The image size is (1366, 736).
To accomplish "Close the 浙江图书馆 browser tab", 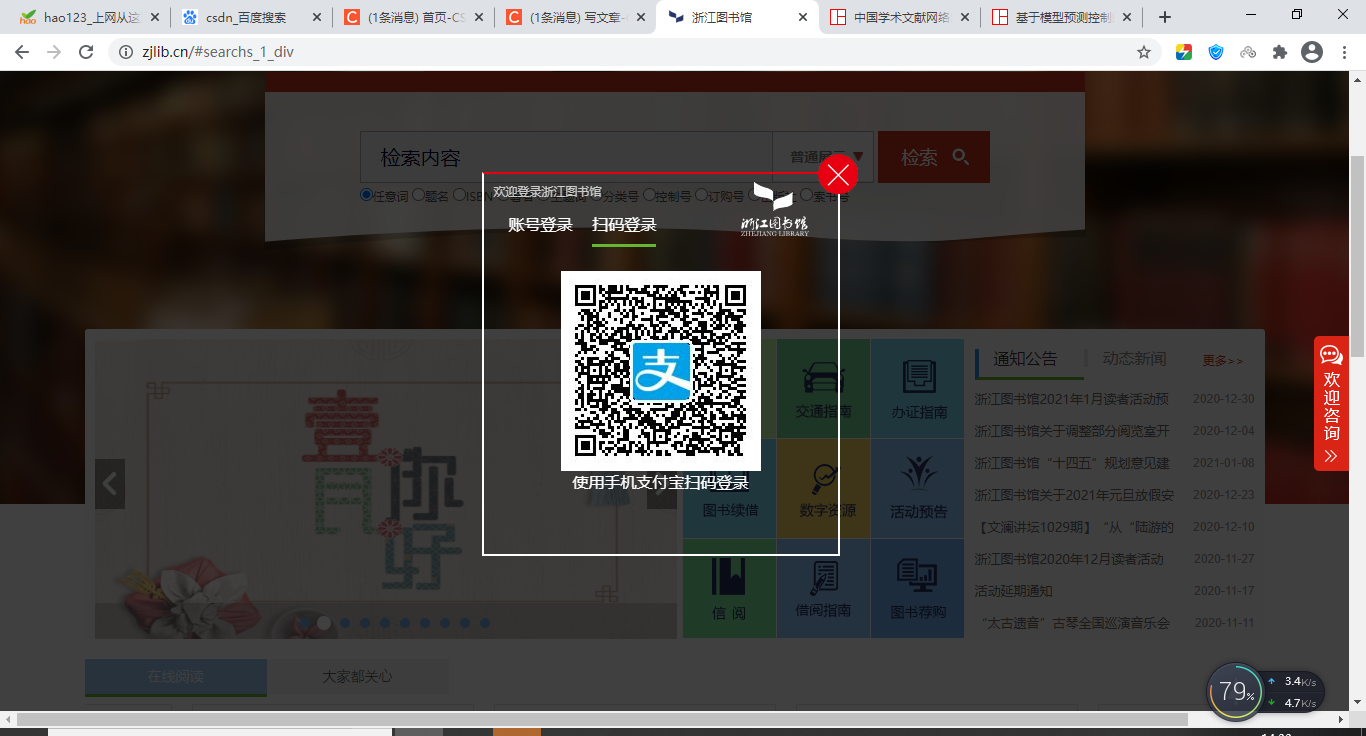I will tap(802, 17).
